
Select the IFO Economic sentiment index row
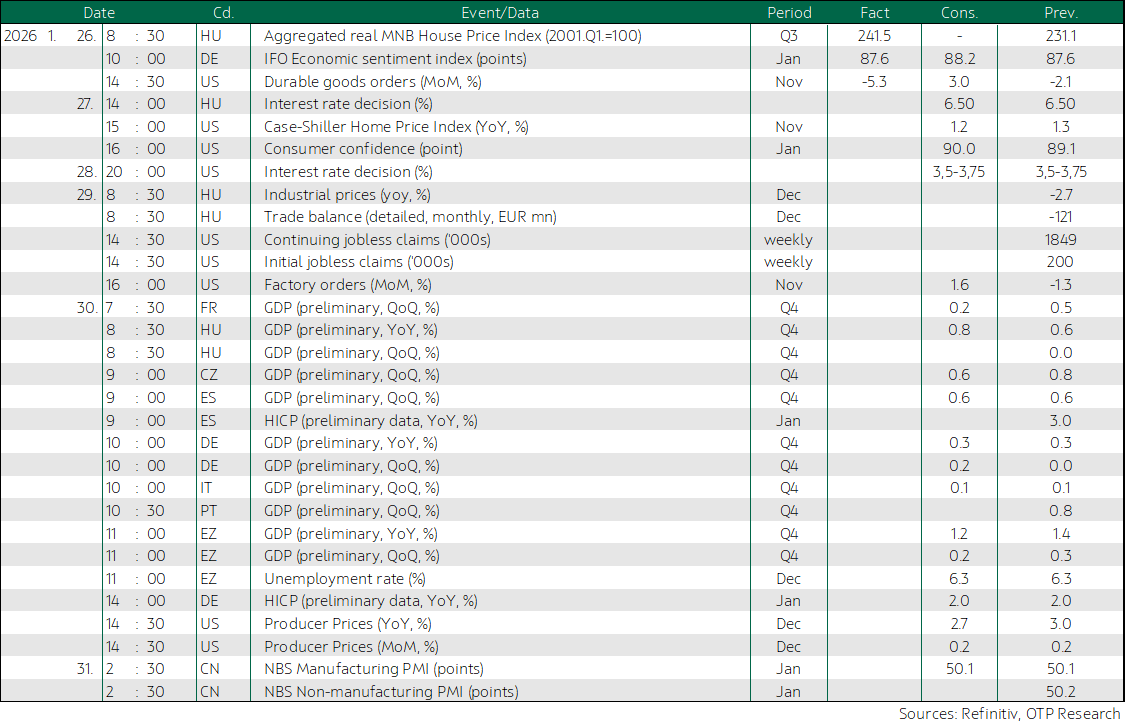(562, 59)
